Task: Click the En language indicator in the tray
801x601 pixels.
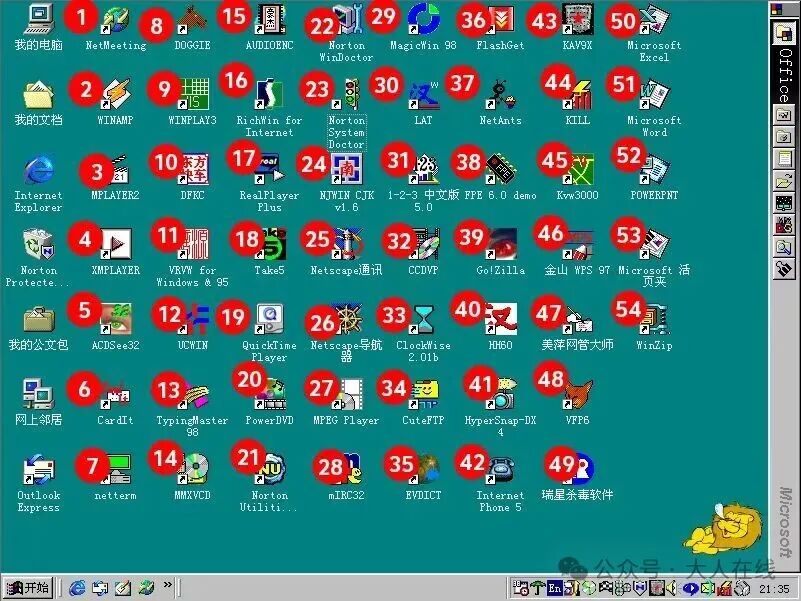Action: point(554,588)
